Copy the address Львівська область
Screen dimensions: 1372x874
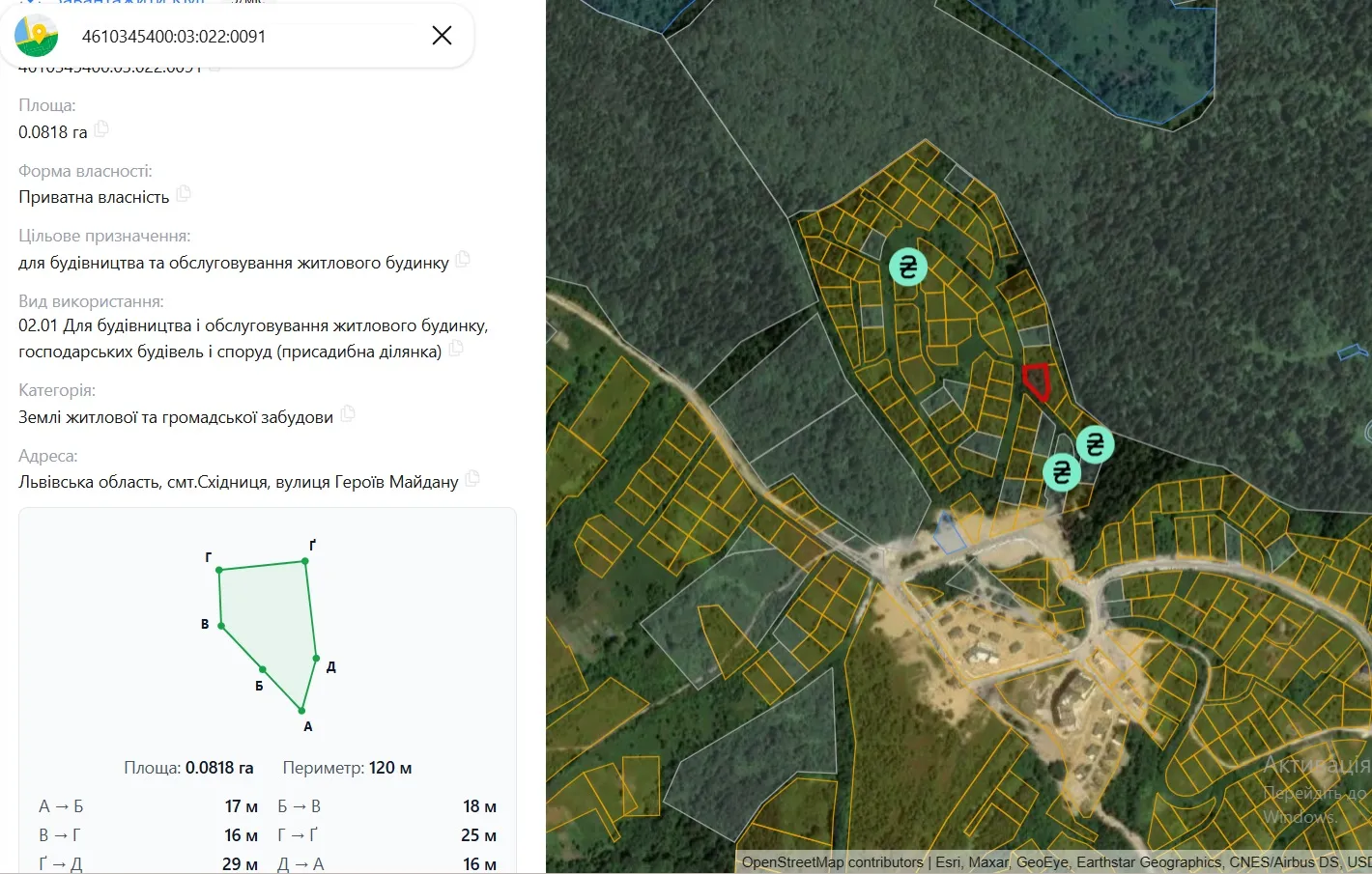tap(472, 479)
